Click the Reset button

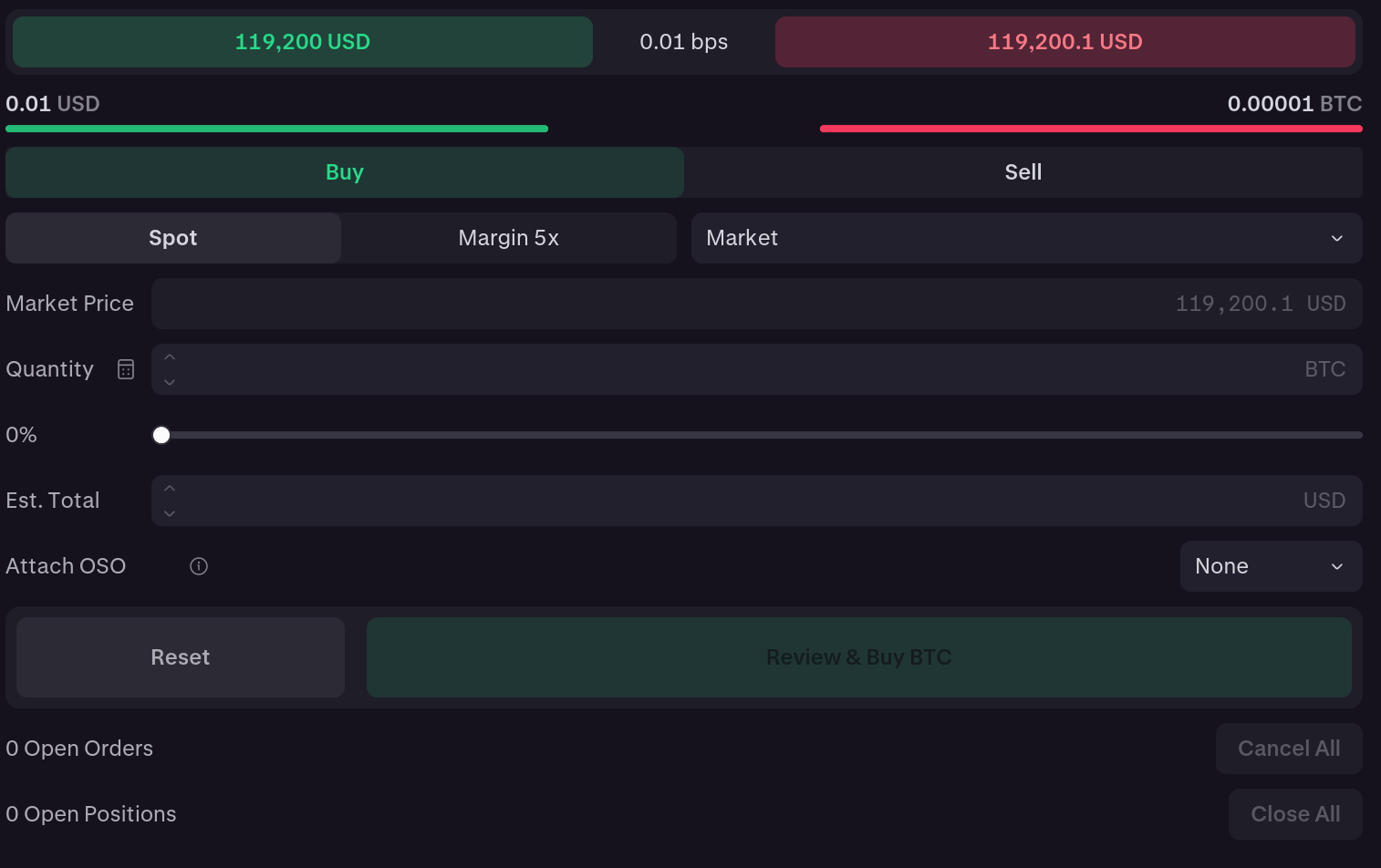pos(180,656)
